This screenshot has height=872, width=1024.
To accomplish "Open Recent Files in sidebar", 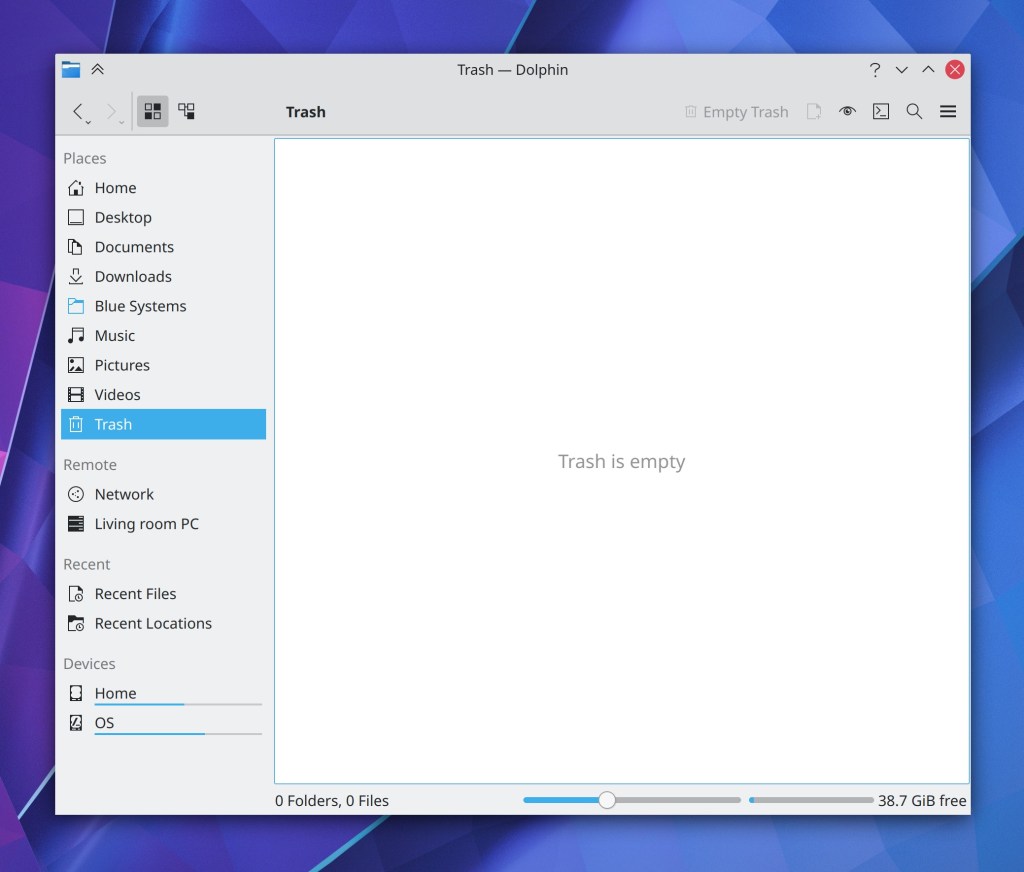I will (134, 594).
